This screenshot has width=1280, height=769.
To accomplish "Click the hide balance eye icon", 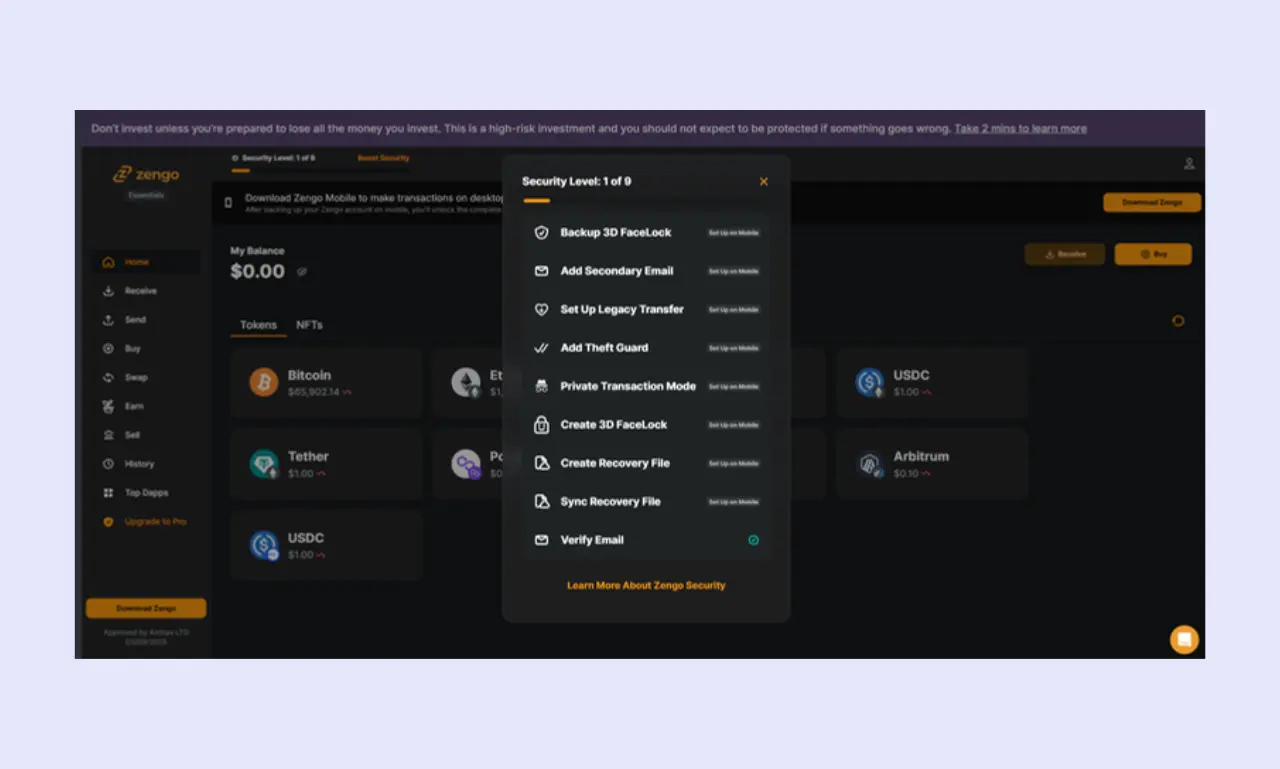I will tap(302, 271).
